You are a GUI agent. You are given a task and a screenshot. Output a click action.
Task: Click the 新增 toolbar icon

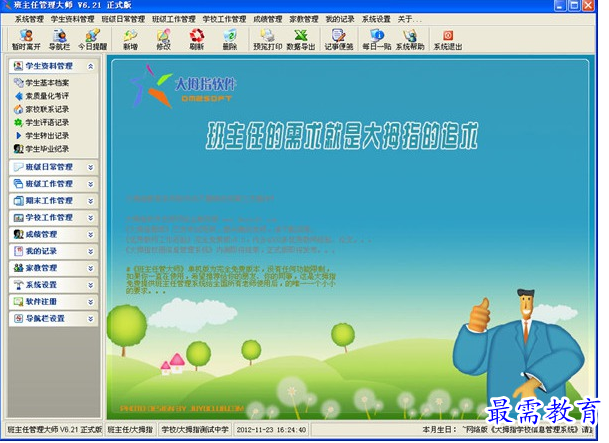(x=130, y=40)
